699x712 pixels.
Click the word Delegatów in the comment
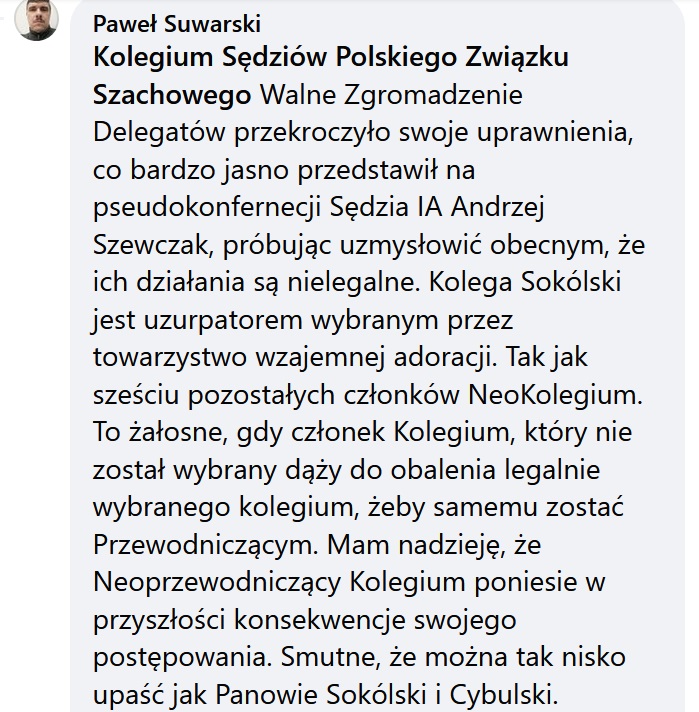[x=159, y=132]
